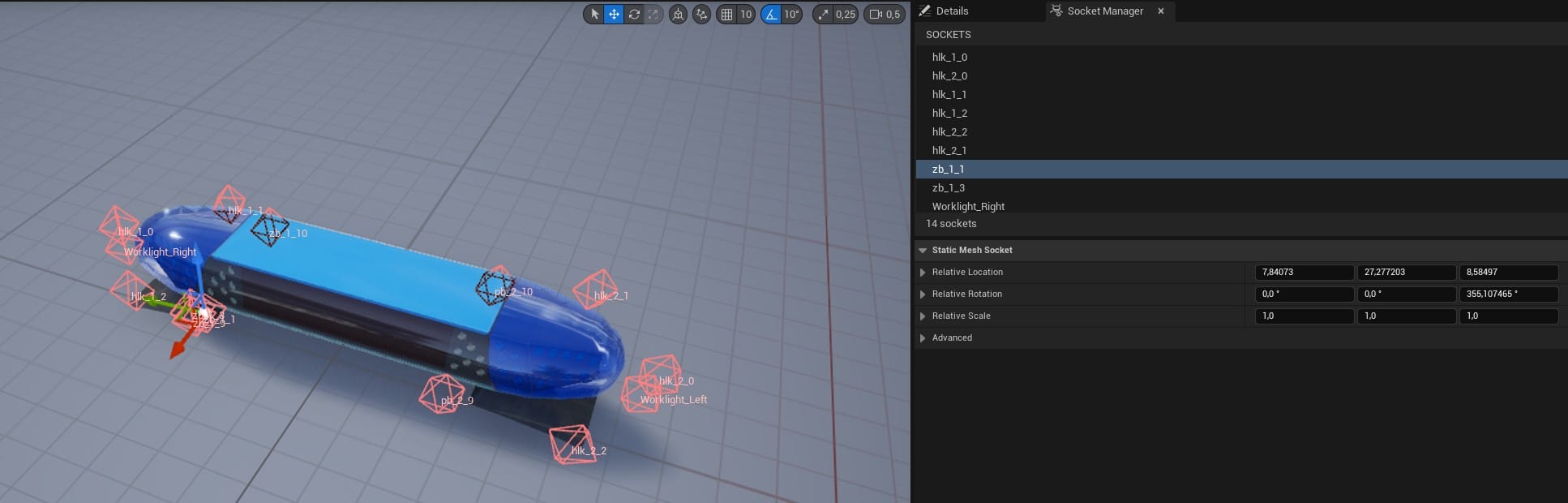
Task: Select socket zb_1_3 in the list
Action: point(1241,187)
